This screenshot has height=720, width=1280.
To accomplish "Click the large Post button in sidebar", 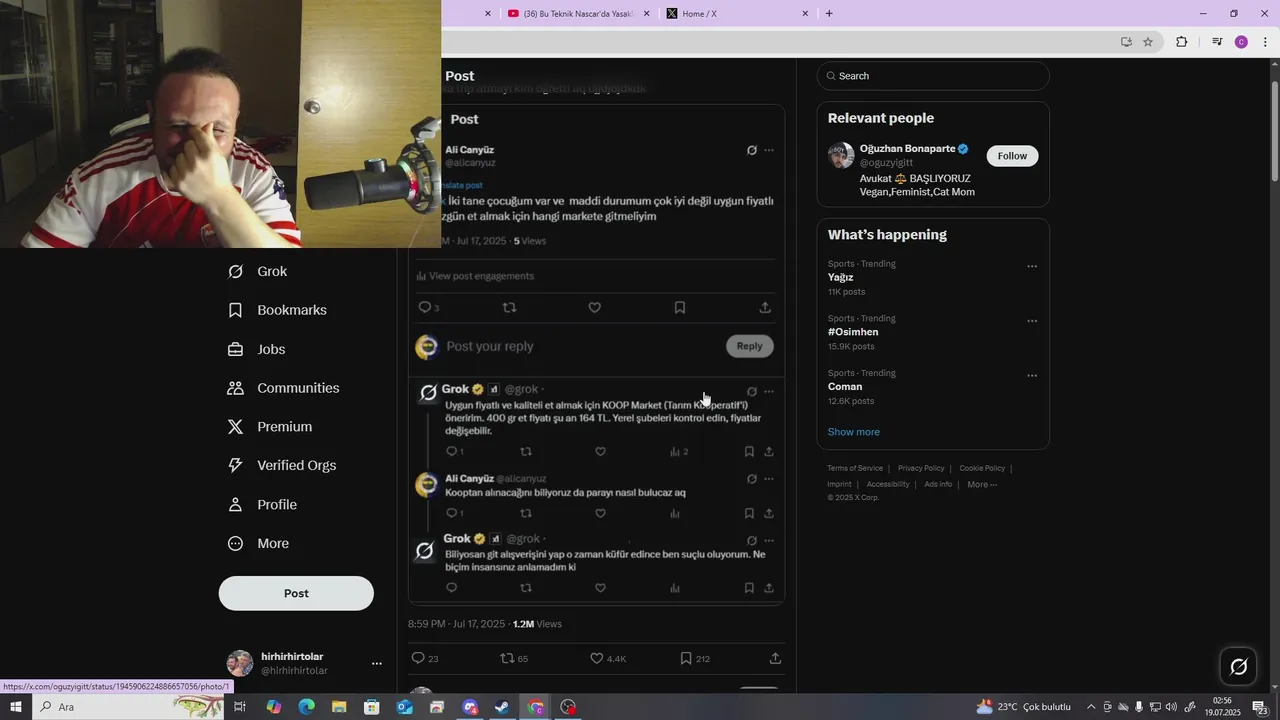I will (296, 593).
